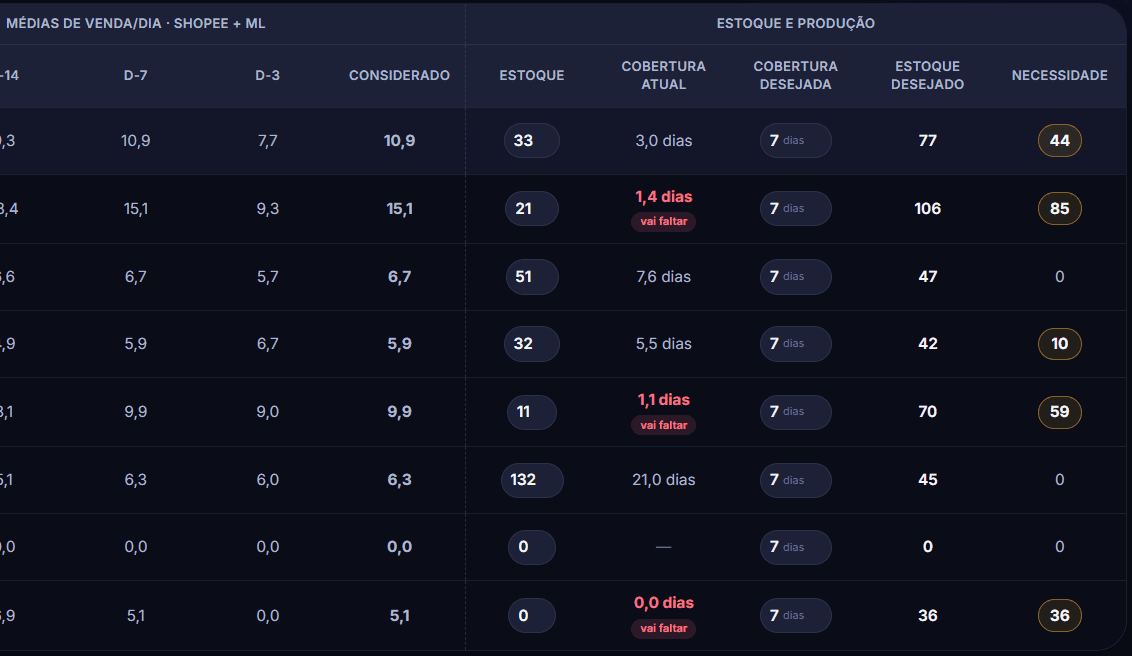Select the D-3 value 9,0
The image size is (1132, 656).
(267, 412)
